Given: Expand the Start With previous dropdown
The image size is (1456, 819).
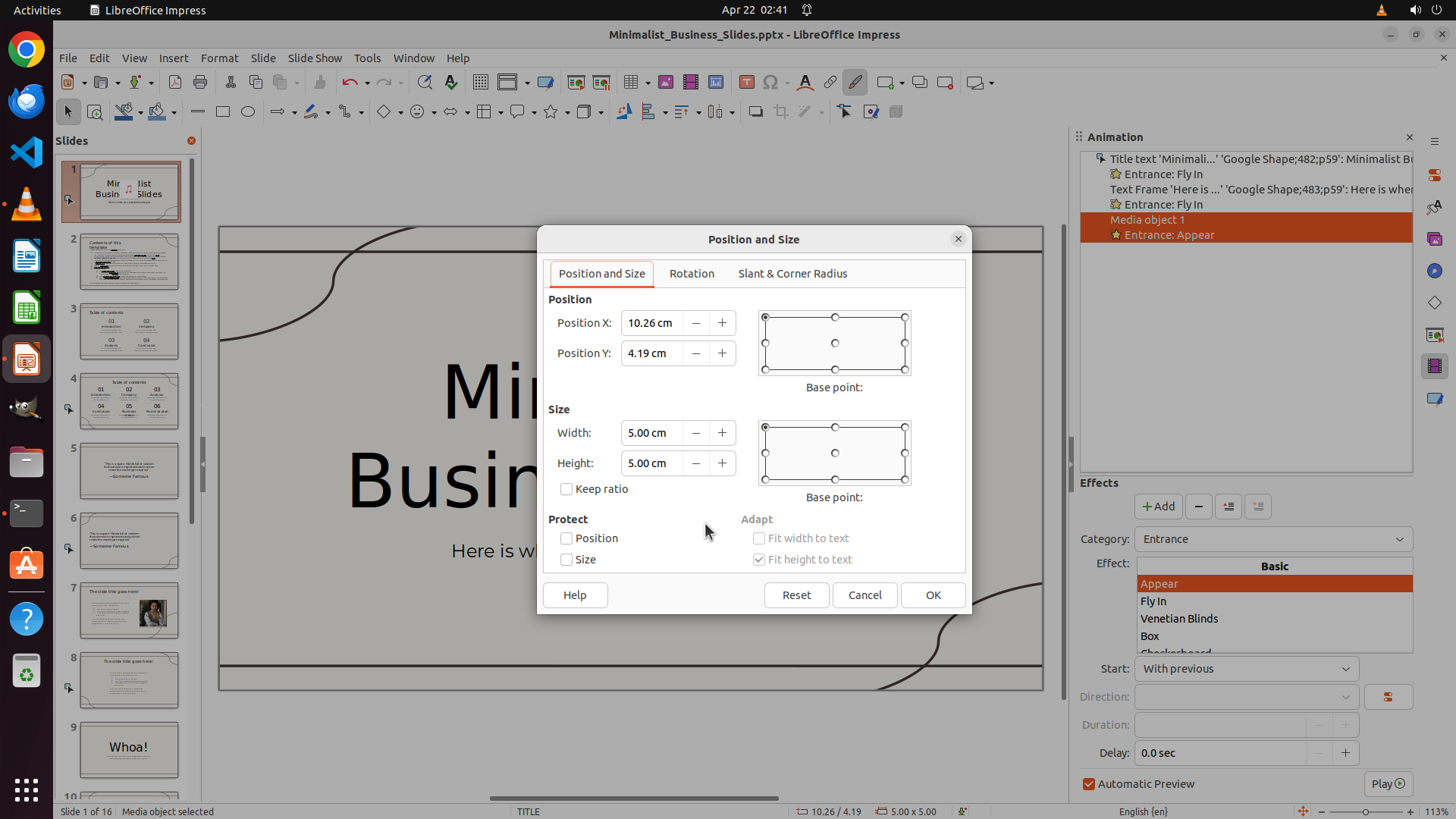Looking at the screenshot, I should click(1246, 669).
